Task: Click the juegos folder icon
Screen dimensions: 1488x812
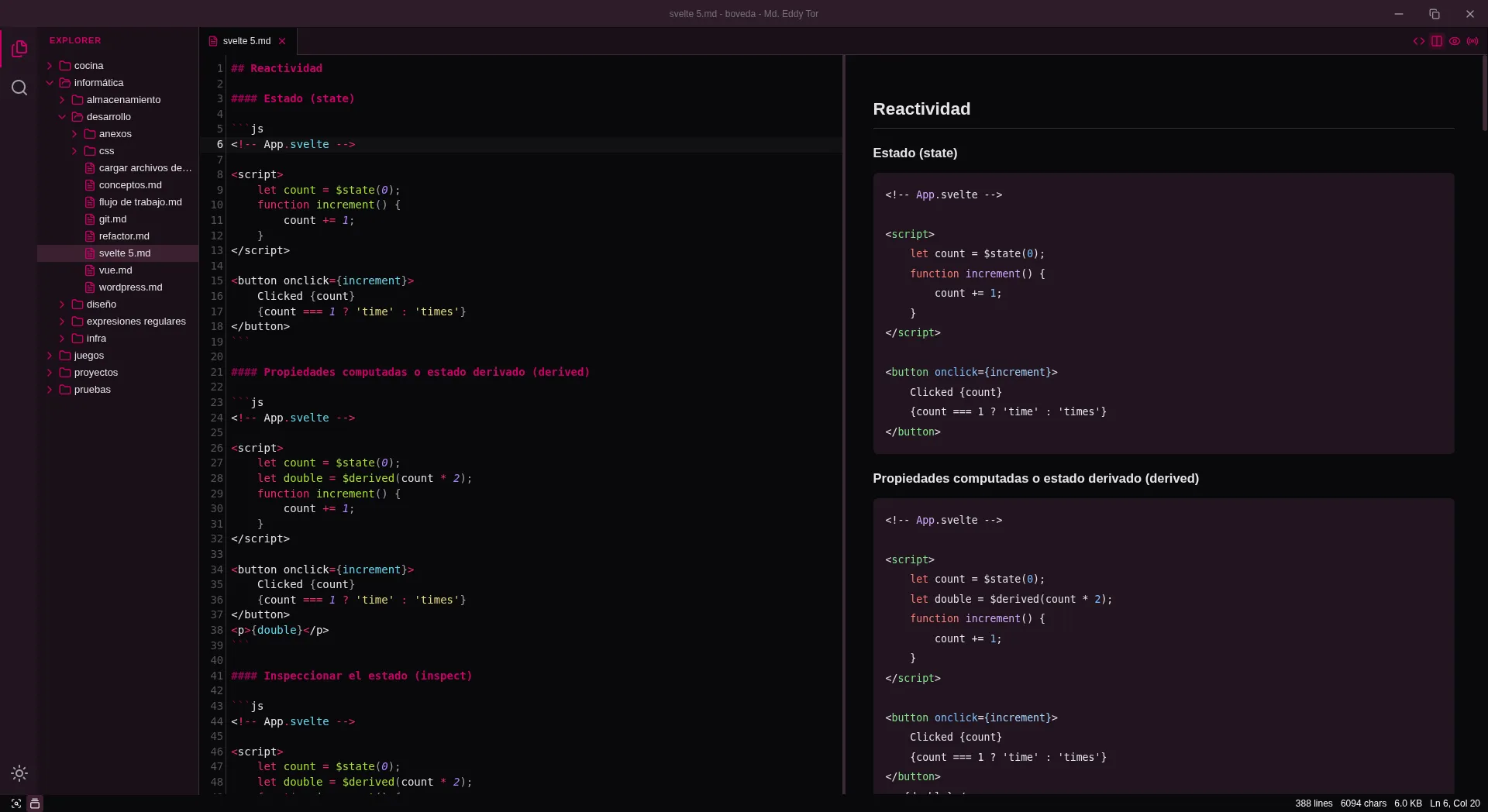Action: pos(65,356)
